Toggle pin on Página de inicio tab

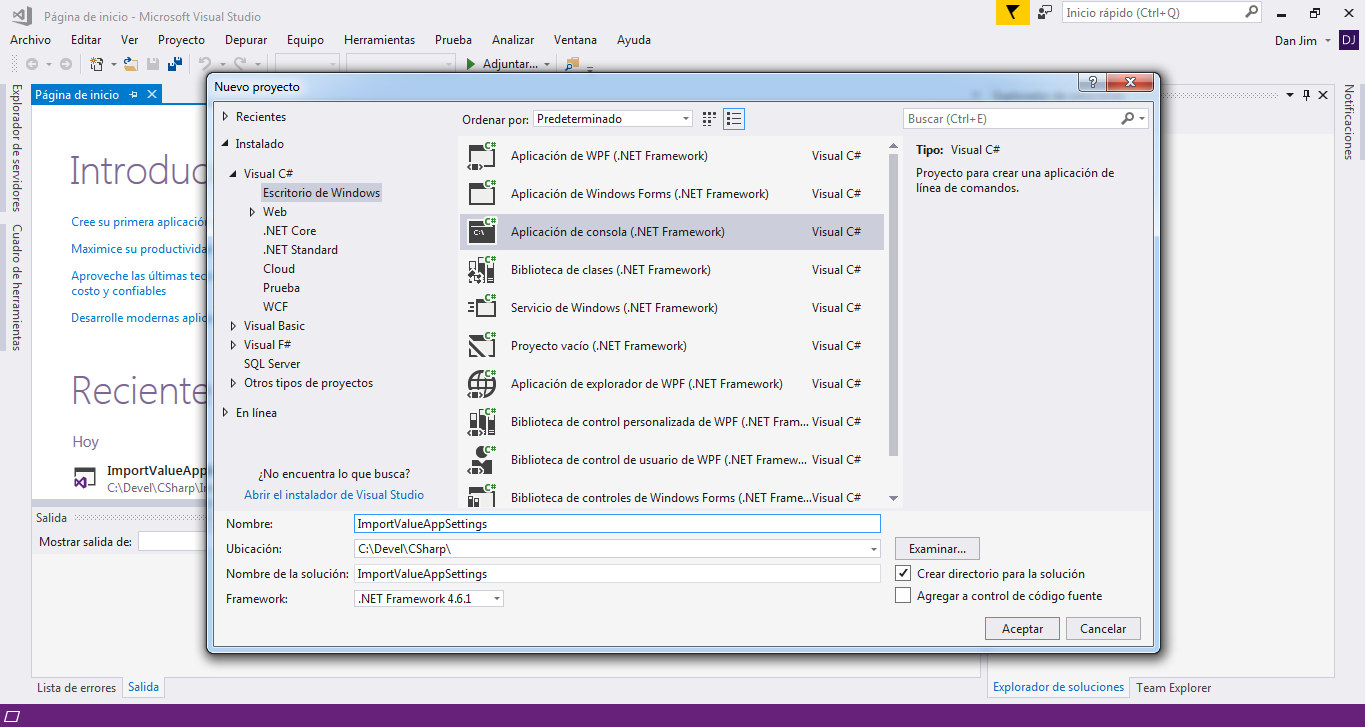click(x=131, y=95)
